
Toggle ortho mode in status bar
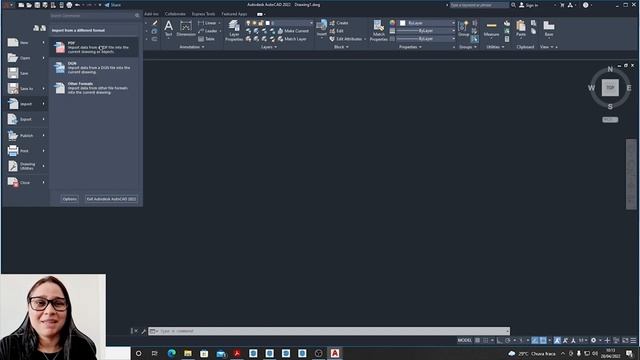click(x=500, y=340)
